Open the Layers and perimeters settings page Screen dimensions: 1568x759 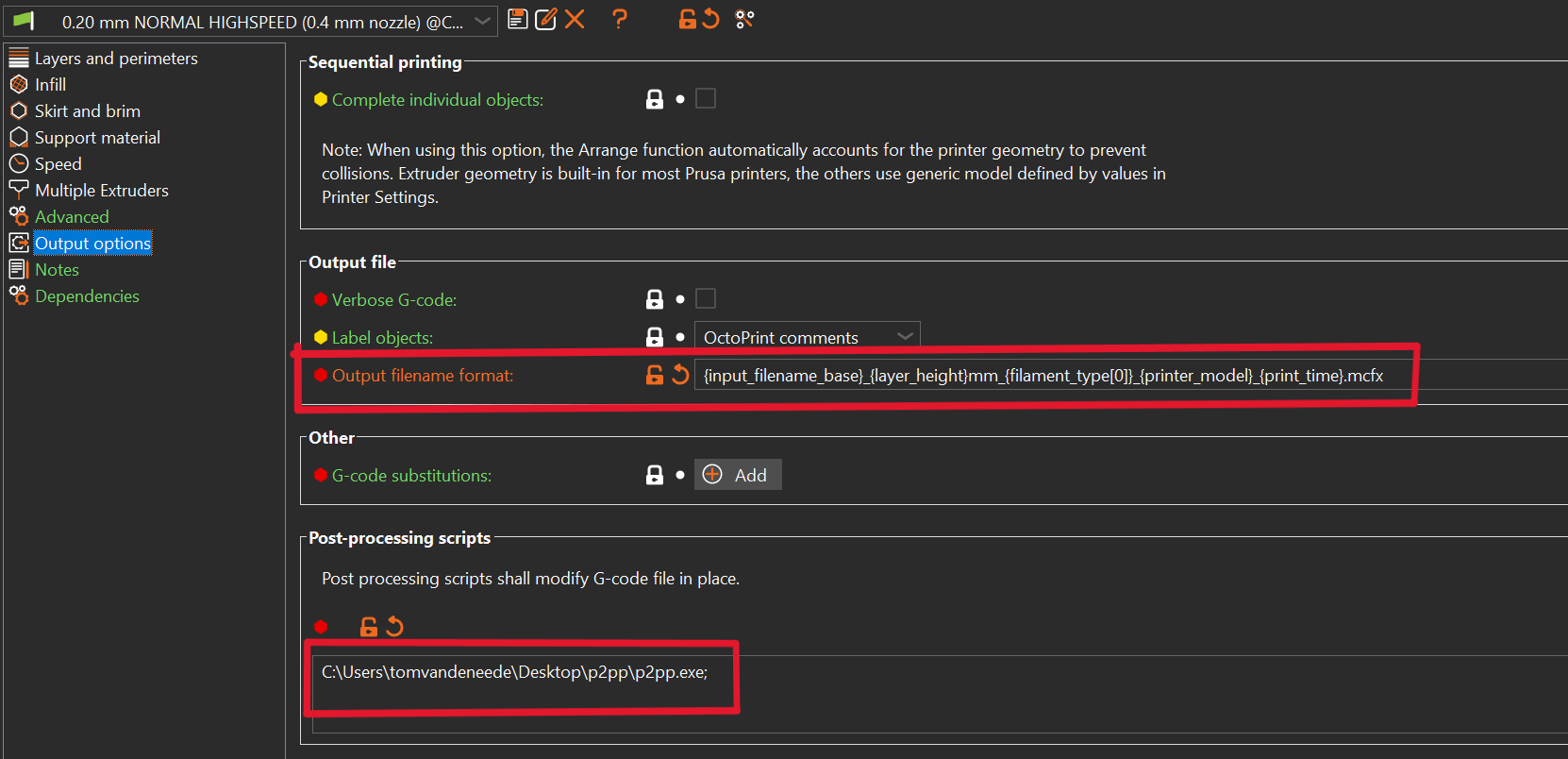tap(116, 59)
